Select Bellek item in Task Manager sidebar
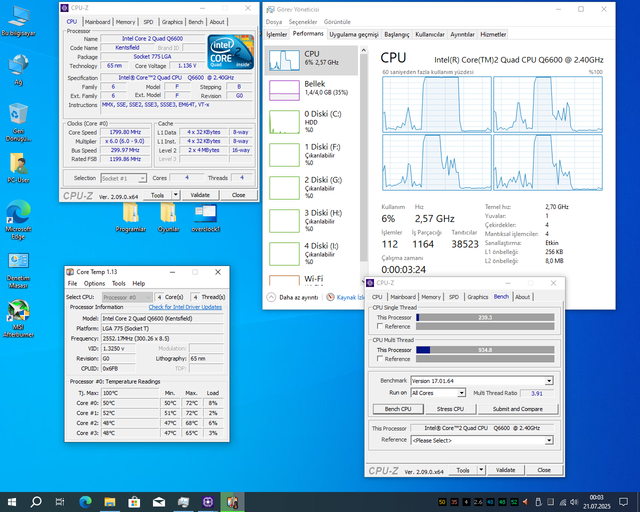This screenshot has height=512, width=640. tap(312, 90)
